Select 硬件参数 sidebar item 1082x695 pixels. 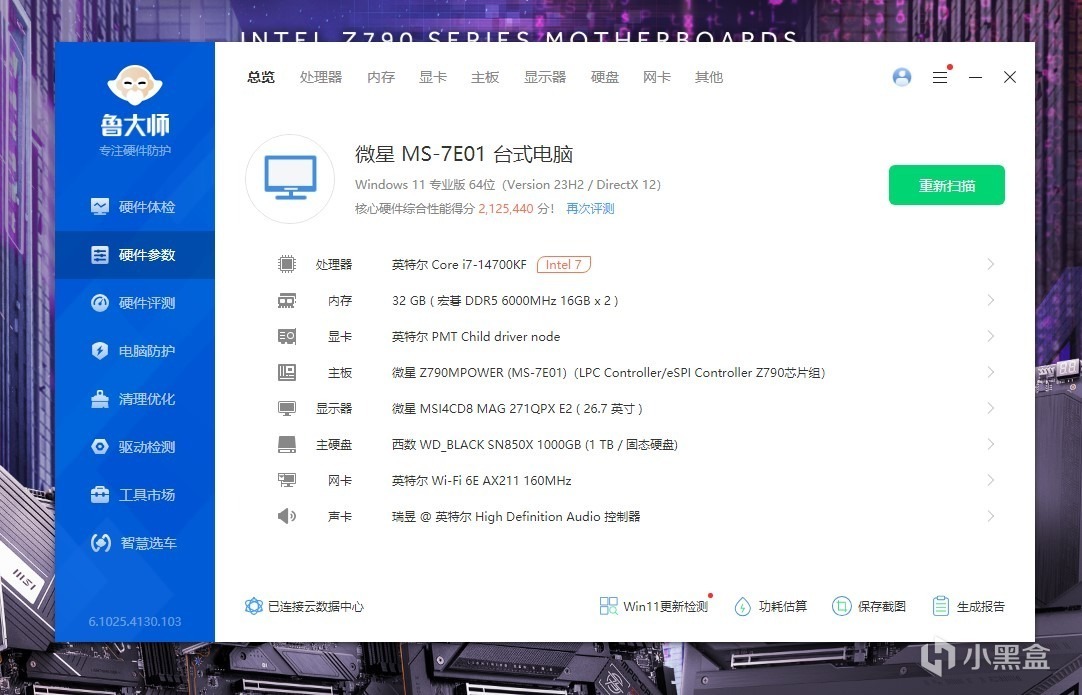pos(135,255)
